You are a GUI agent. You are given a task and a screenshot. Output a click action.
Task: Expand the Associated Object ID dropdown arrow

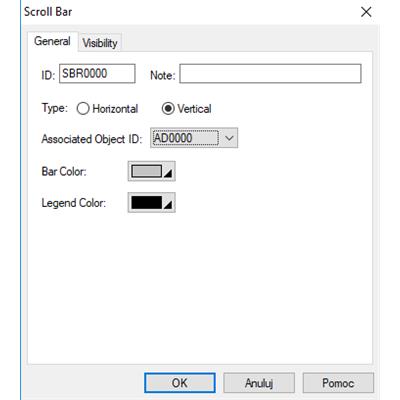point(229,138)
